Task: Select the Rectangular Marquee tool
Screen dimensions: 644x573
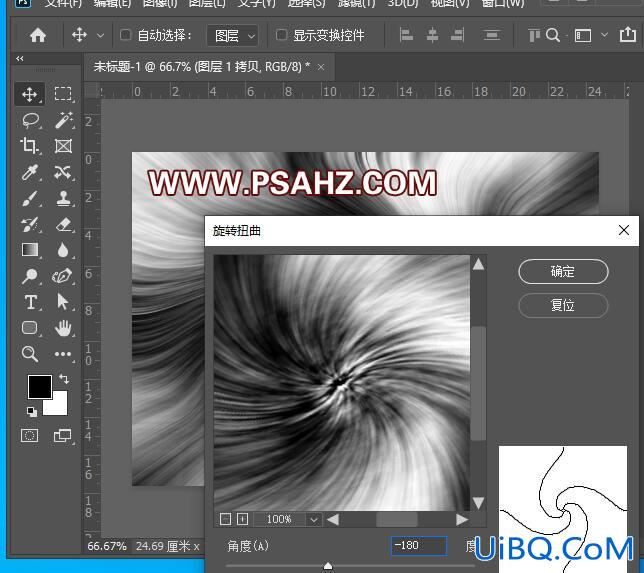Action: 63,94
